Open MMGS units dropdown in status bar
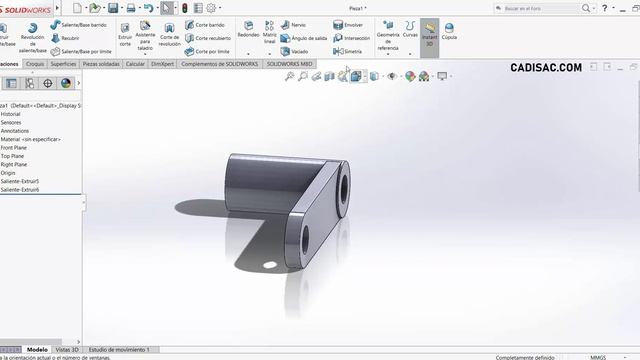The height and width of the screenshot is (360, 640). point(625,357)
